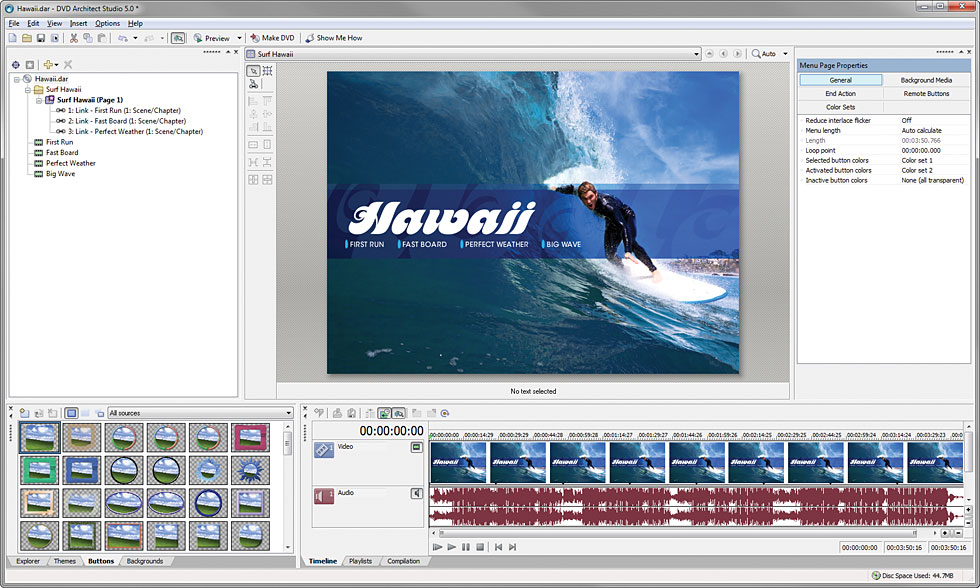Switch to the Backgrounds tab

point(144,561)
